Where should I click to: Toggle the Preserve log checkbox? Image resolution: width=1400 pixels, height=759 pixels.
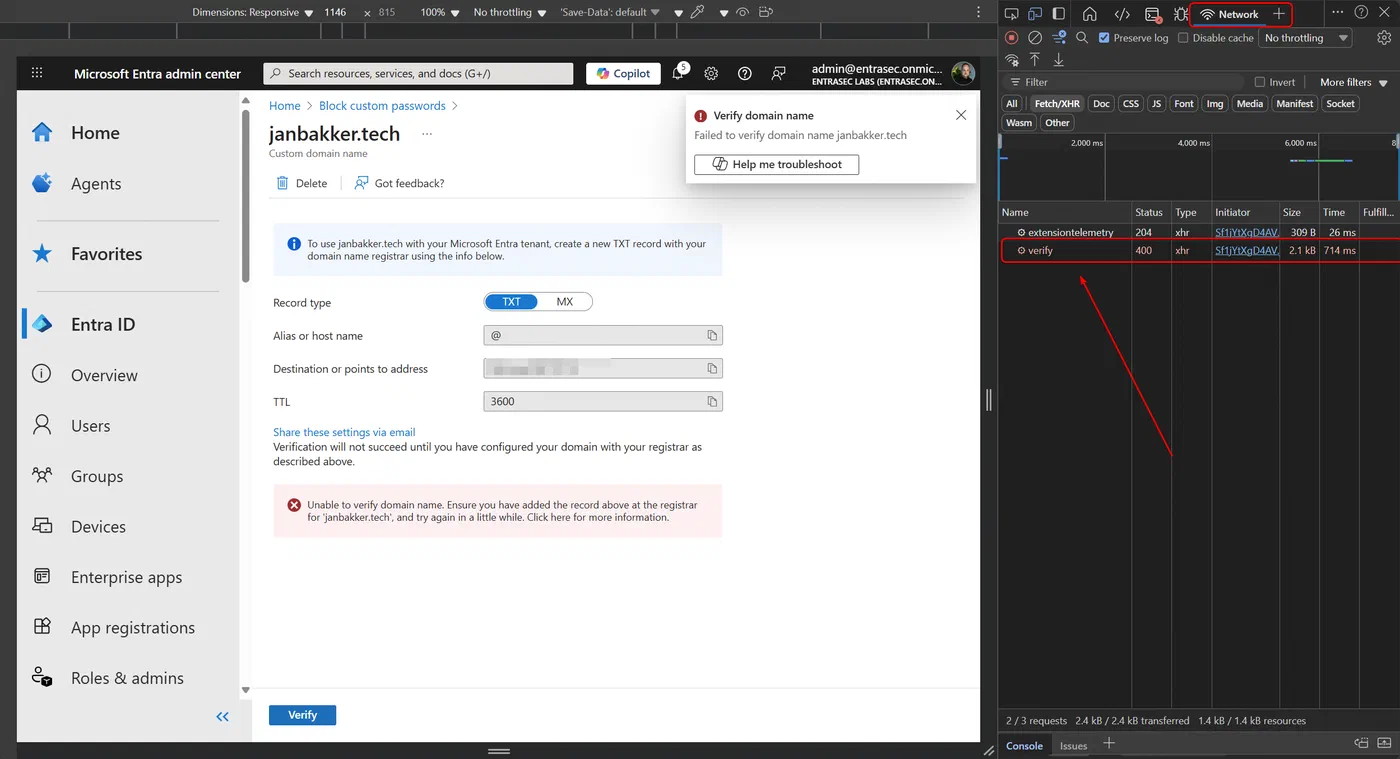pyautogui.click(x=1104, y=38)
